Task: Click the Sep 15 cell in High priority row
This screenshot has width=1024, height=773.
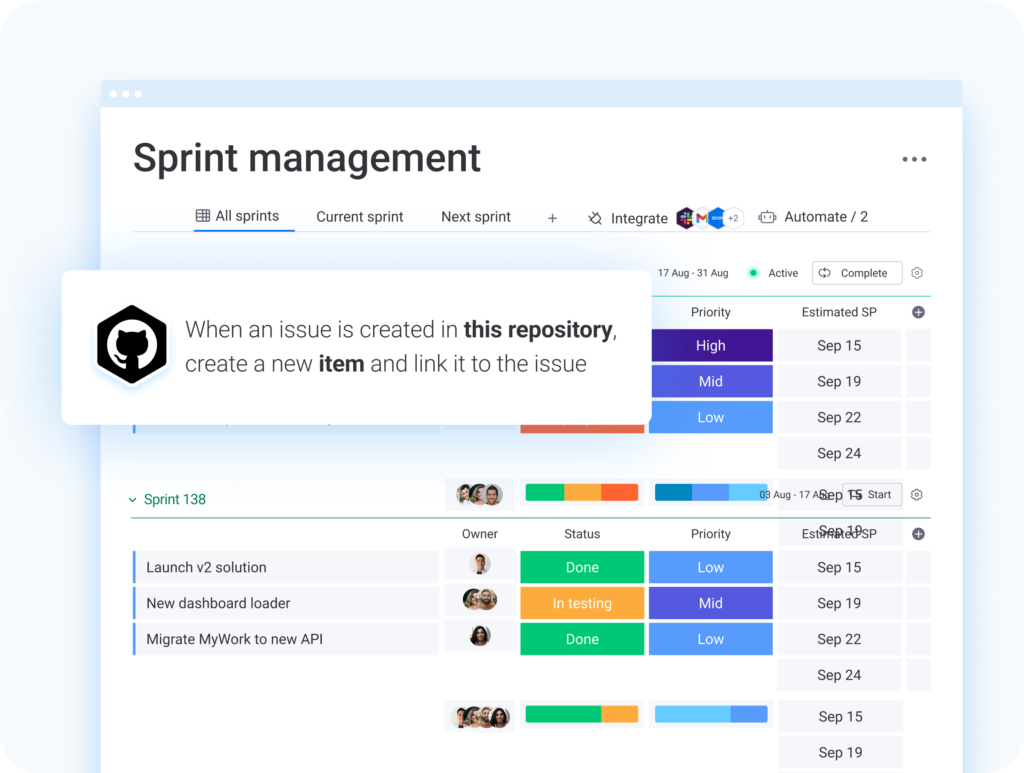Action: click(839, 345)
